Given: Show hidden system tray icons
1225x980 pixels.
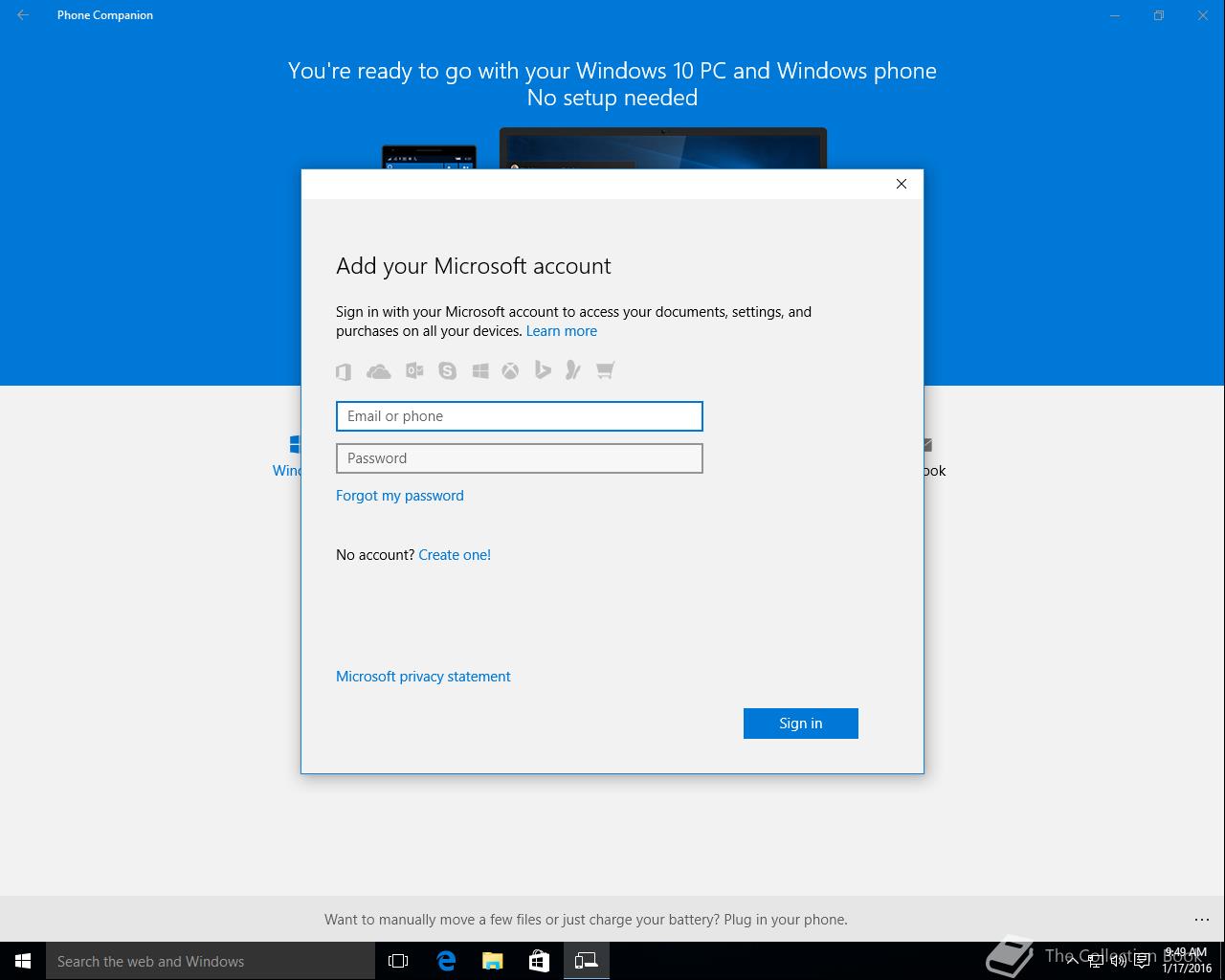Looking at the screenshot, I should (1074, 961).
